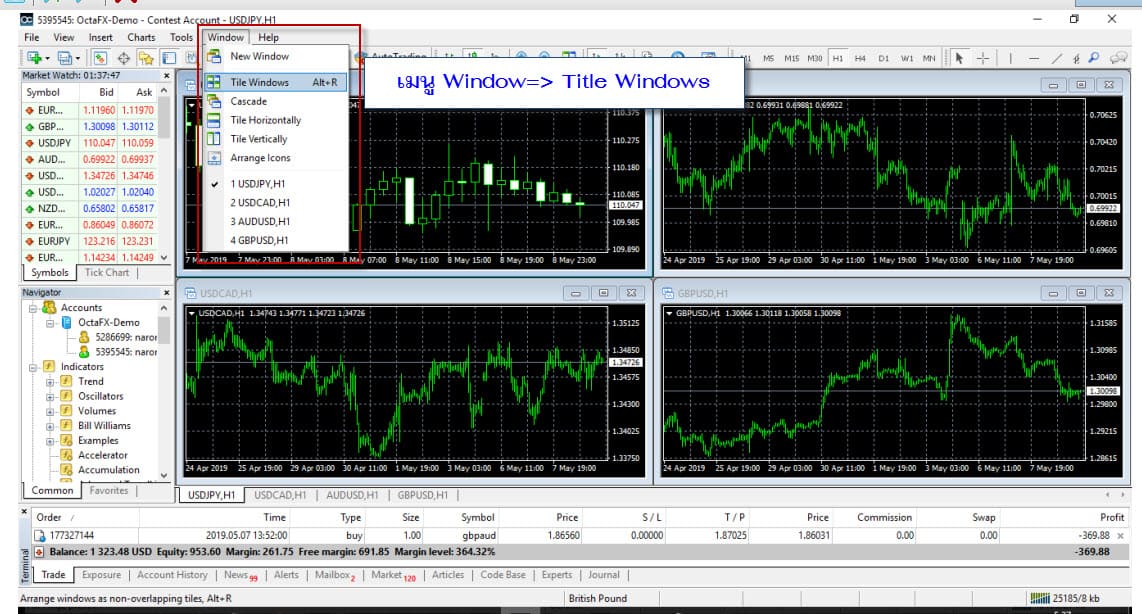
Task: Choose Tile Windows from the Window menu
Action: pos(259,83)
